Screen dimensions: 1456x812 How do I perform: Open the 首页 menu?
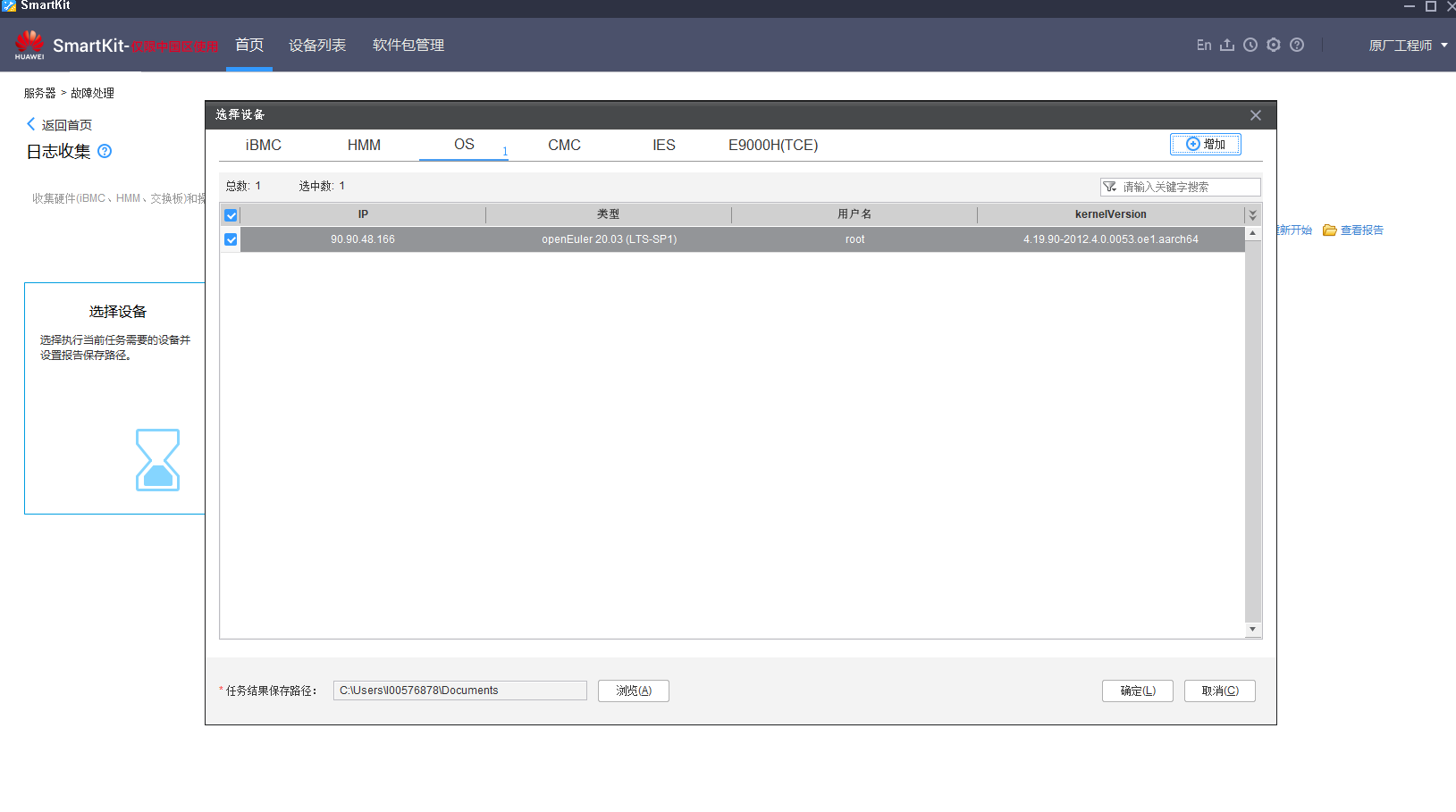pyautogui.click(x=249, y=45)
